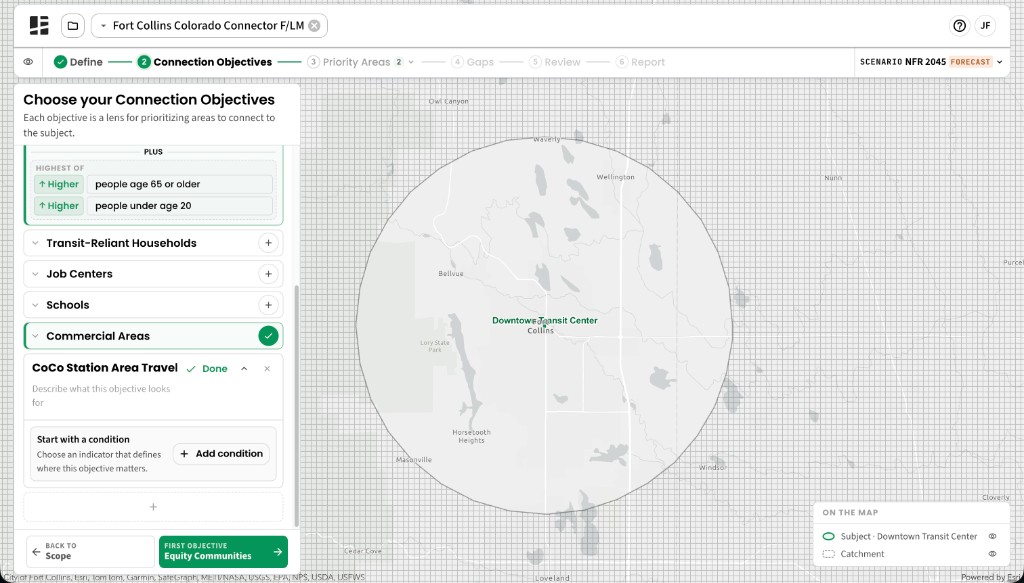
Task: Expand the Transit-Reliant Households chevron
Action: tap(35, 243)
